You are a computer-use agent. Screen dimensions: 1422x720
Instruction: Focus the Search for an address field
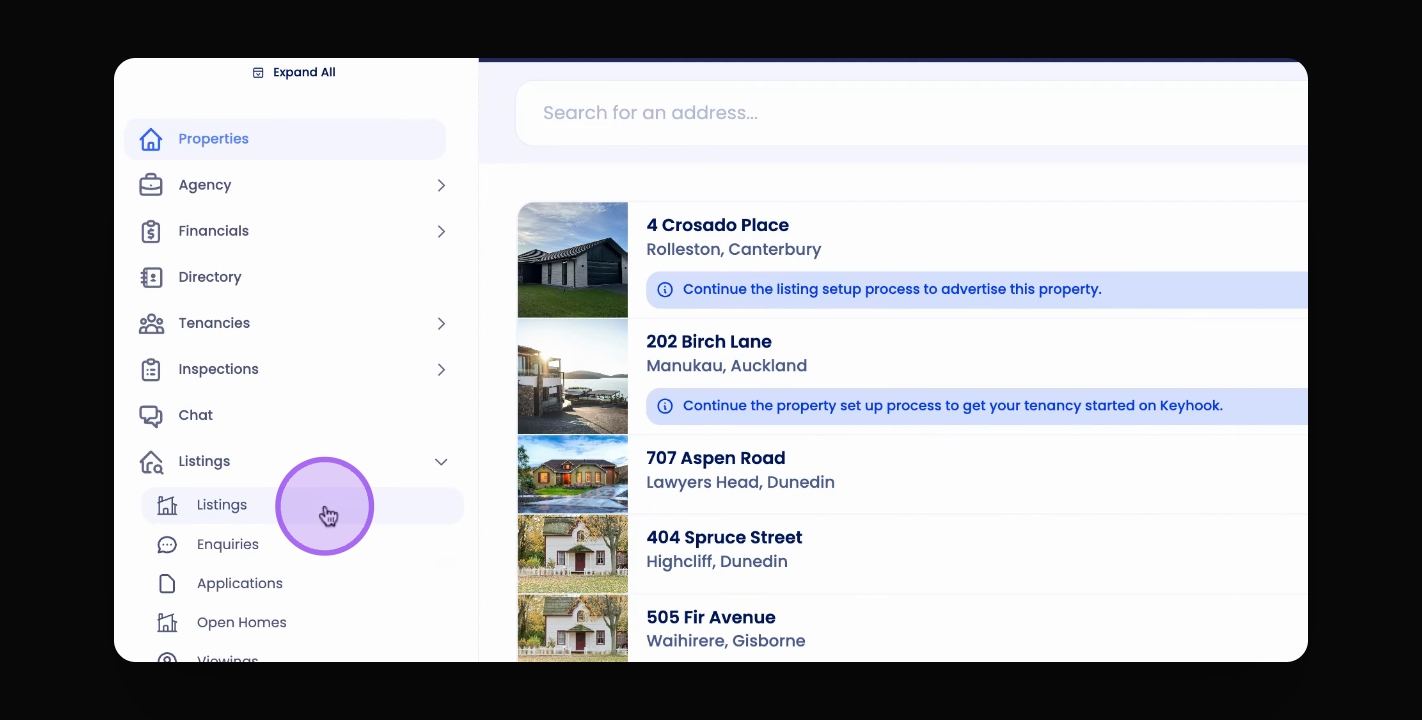click(x=911, y=113)
